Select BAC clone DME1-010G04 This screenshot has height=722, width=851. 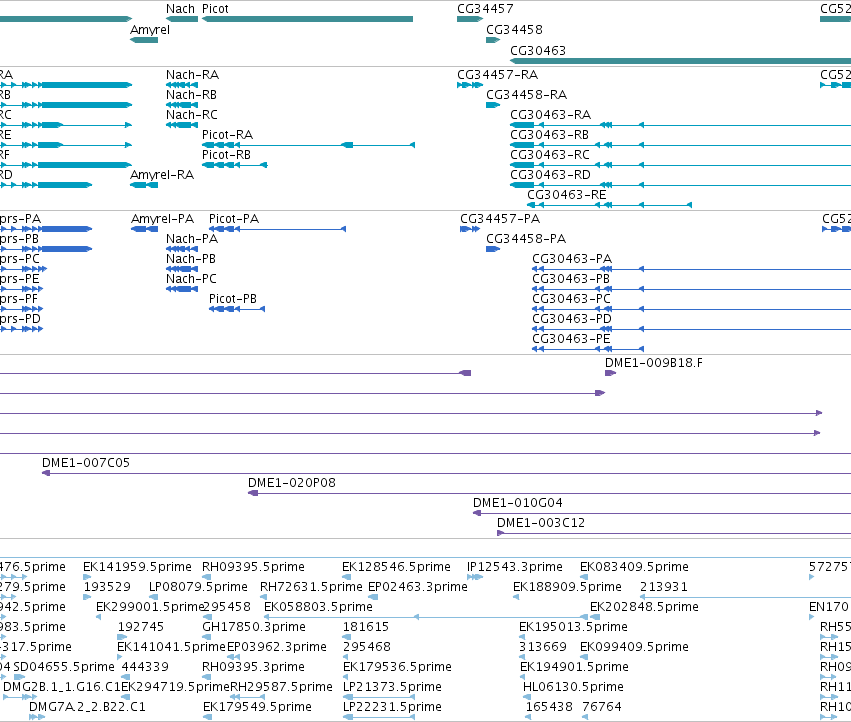pyautogui.click(x=518, y=503)
